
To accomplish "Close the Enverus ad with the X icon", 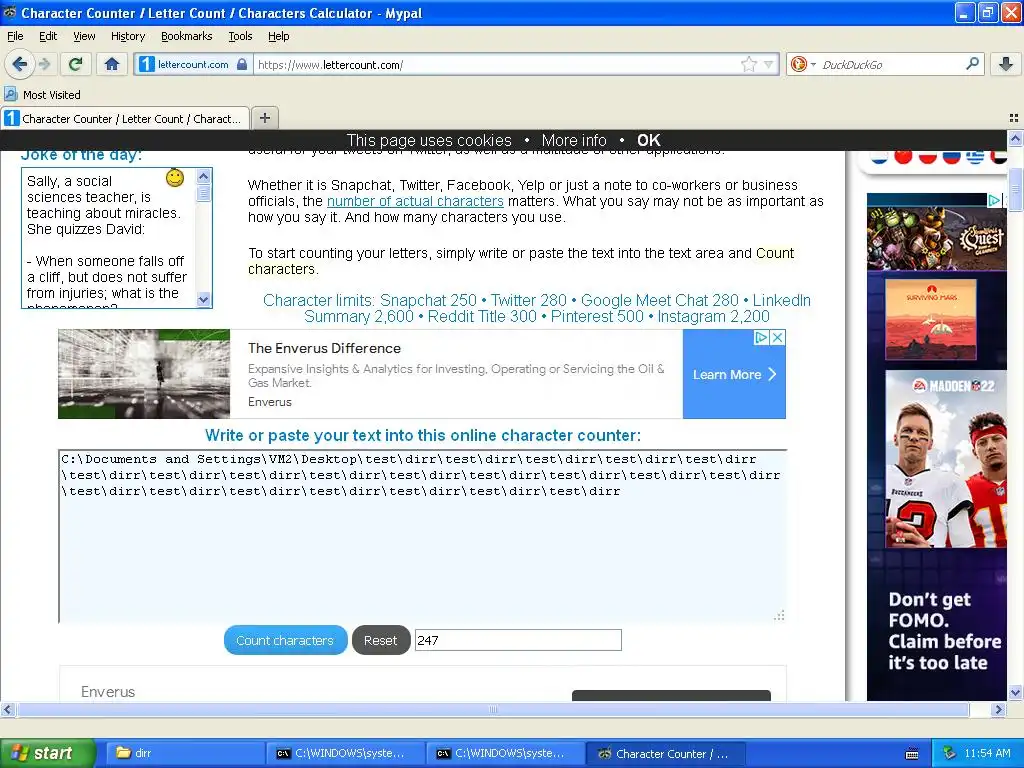I will (x=777, y=338).
